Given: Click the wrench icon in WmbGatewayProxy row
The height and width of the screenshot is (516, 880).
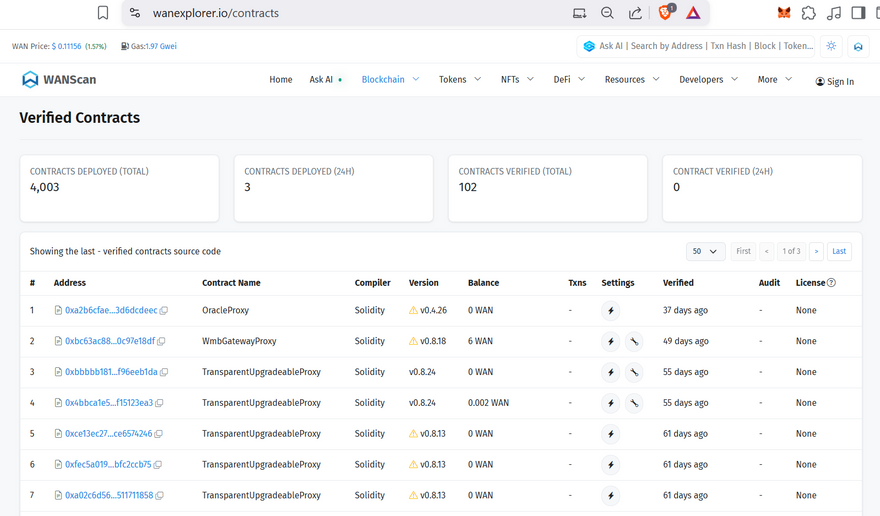Looking at the screenshot, I should pyautogui.click(x=634, y=342).
